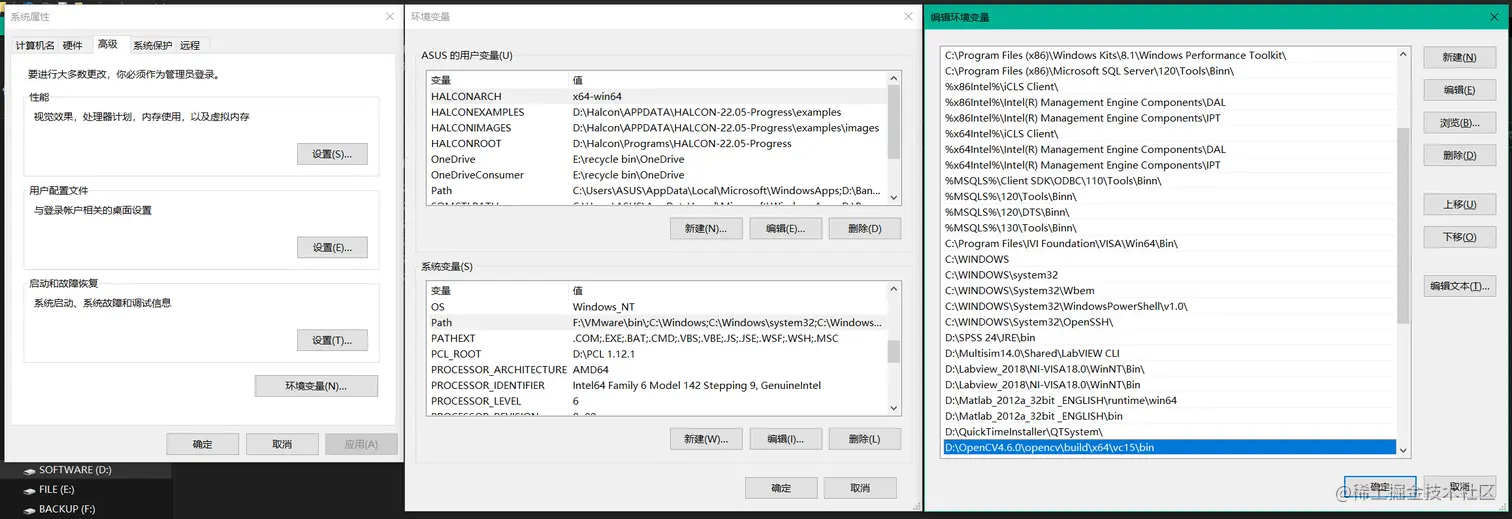
Task: Cancel the 环境变量 dialog
Action: (860, 488)
